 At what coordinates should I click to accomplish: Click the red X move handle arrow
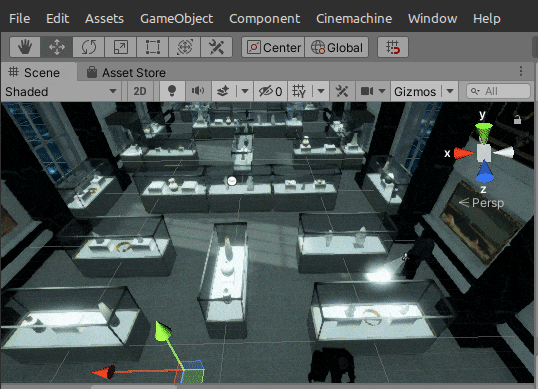[x=104, y=372]
